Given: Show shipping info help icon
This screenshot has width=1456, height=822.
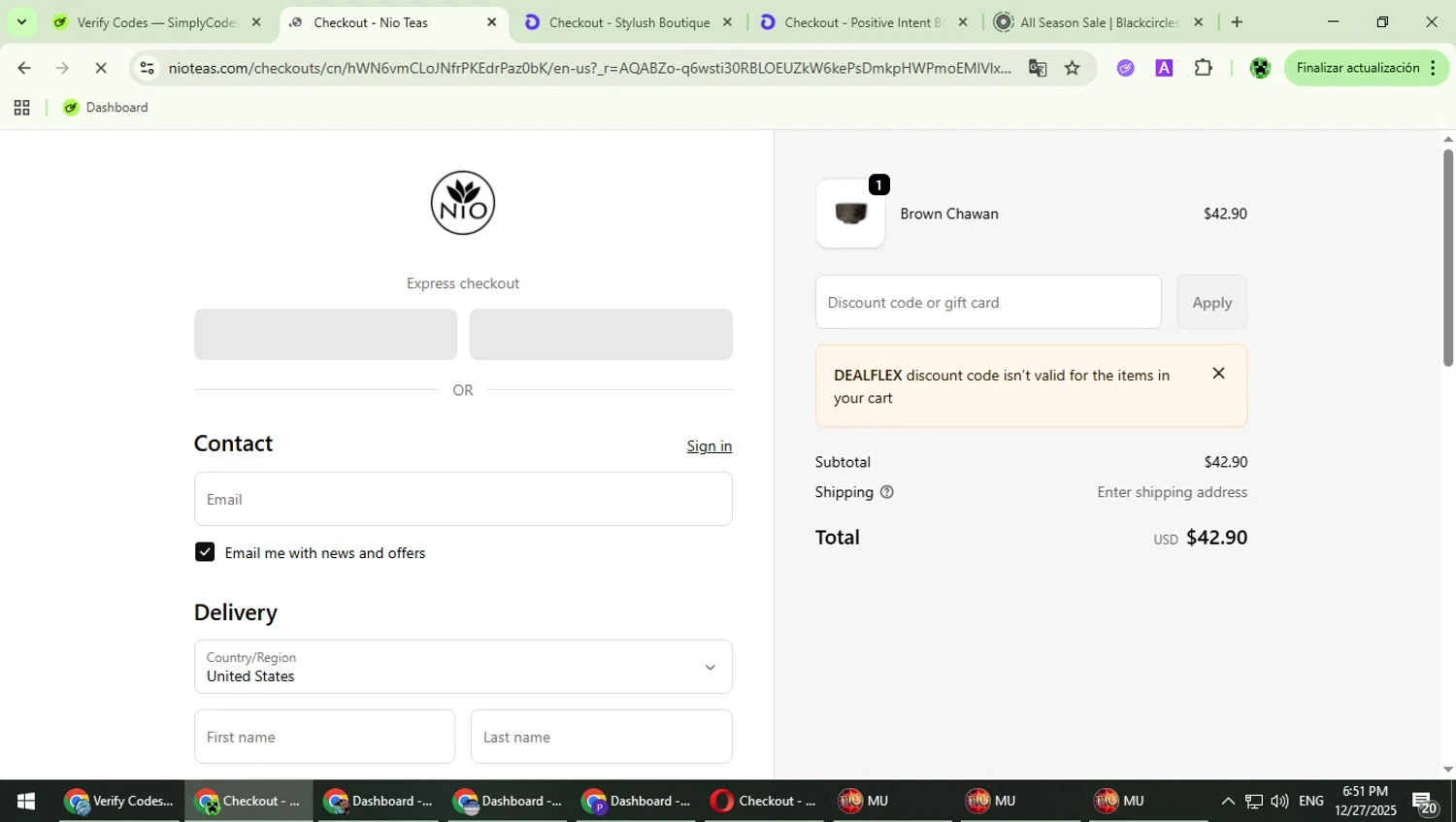Looking at the screenshot, I should (x=886, y=492).
